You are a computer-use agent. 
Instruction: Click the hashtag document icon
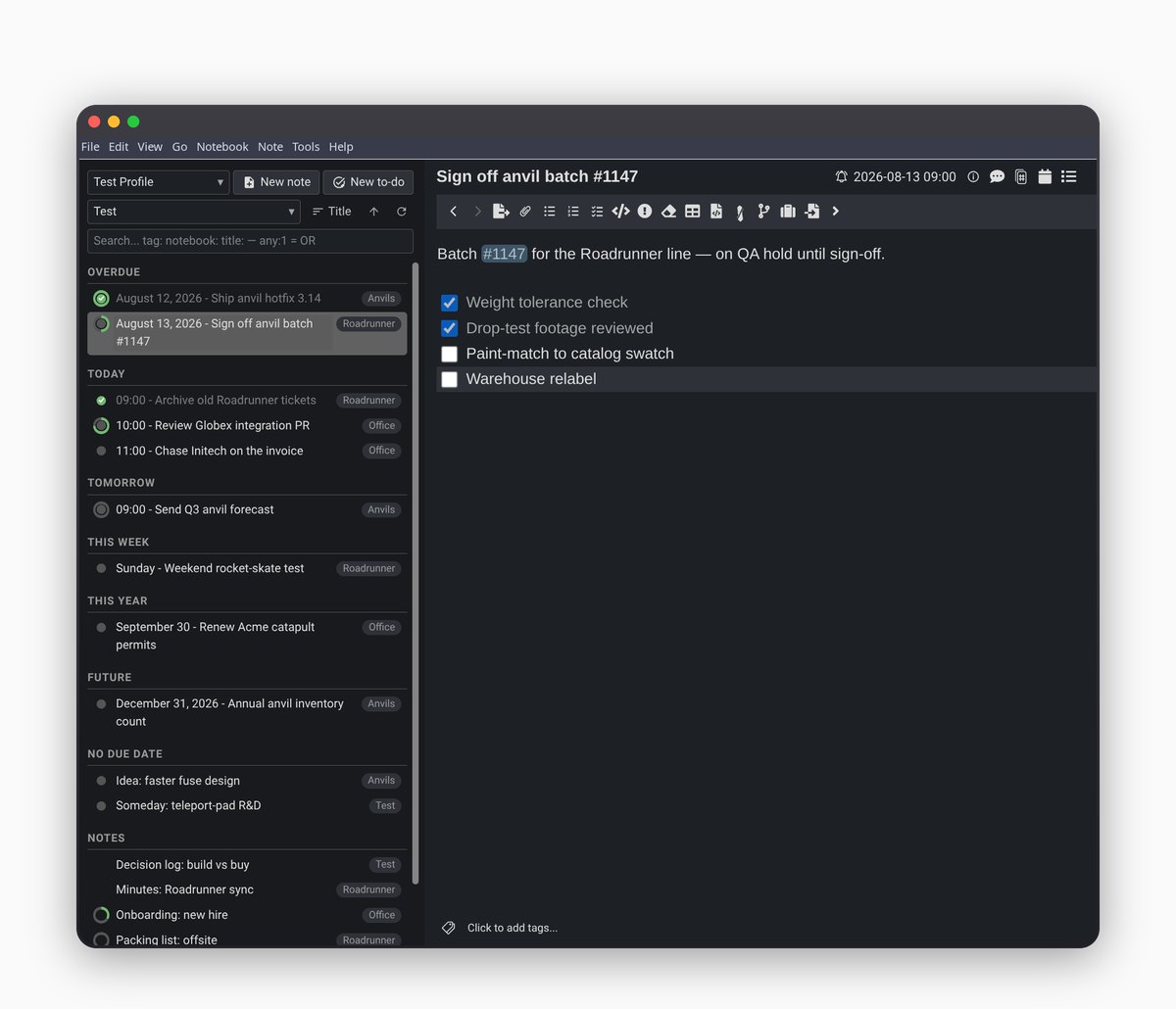point(1021,177)
